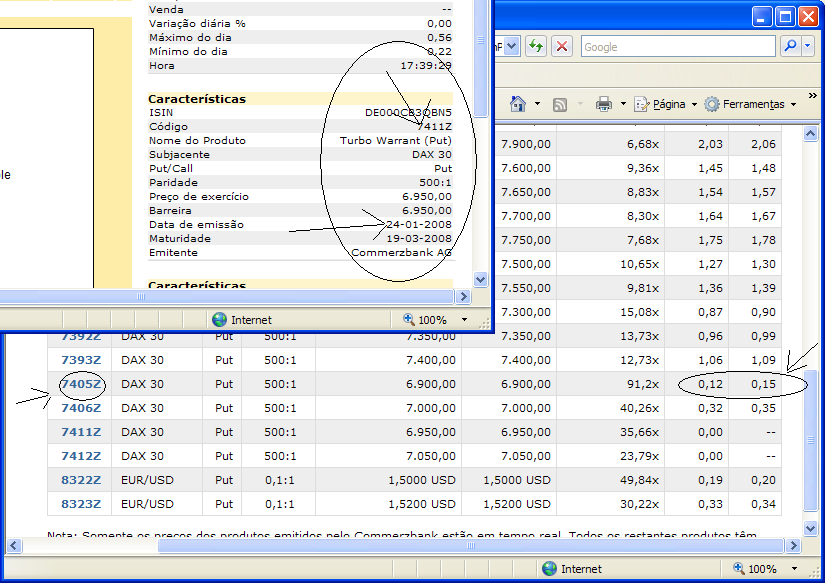The image size is (825, 583).
Task: Open the zoom dropdown arrow in main status bar
Action: (794, 569)
